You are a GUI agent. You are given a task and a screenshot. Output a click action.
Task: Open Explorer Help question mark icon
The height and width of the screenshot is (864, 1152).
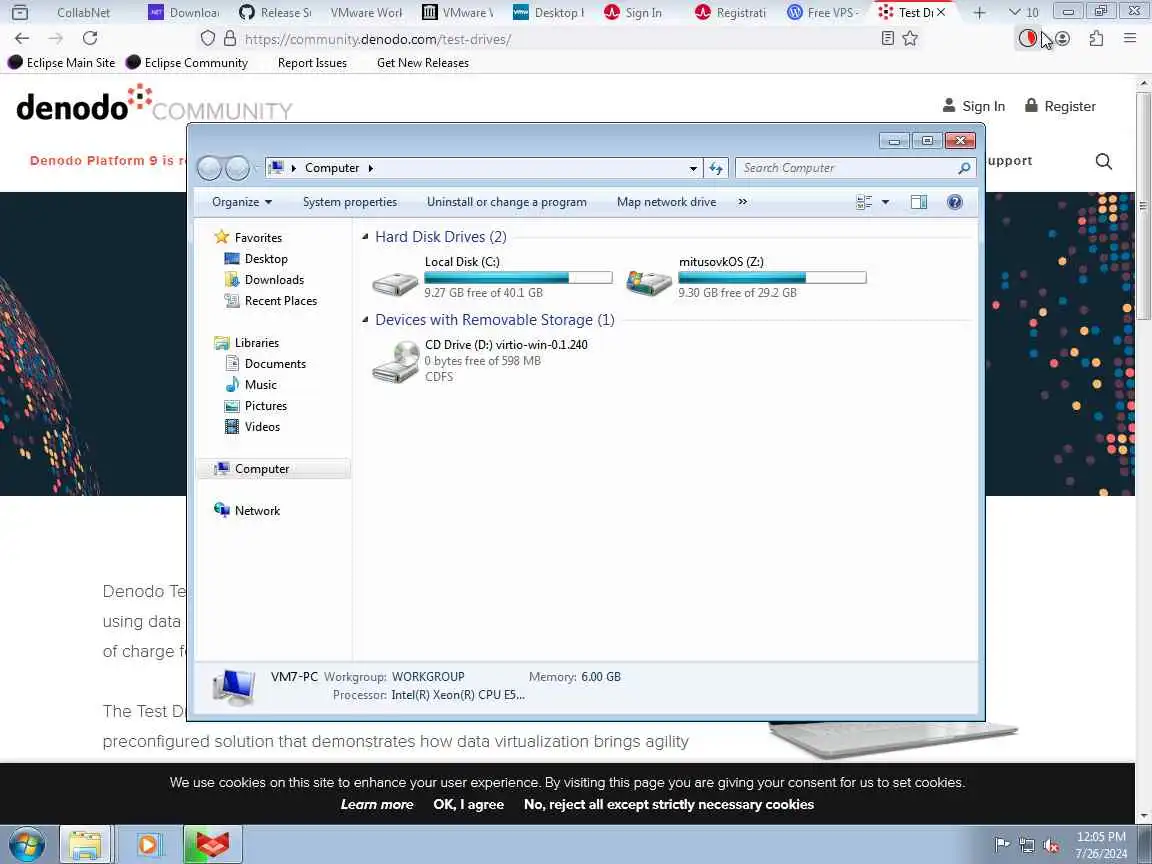954,202
